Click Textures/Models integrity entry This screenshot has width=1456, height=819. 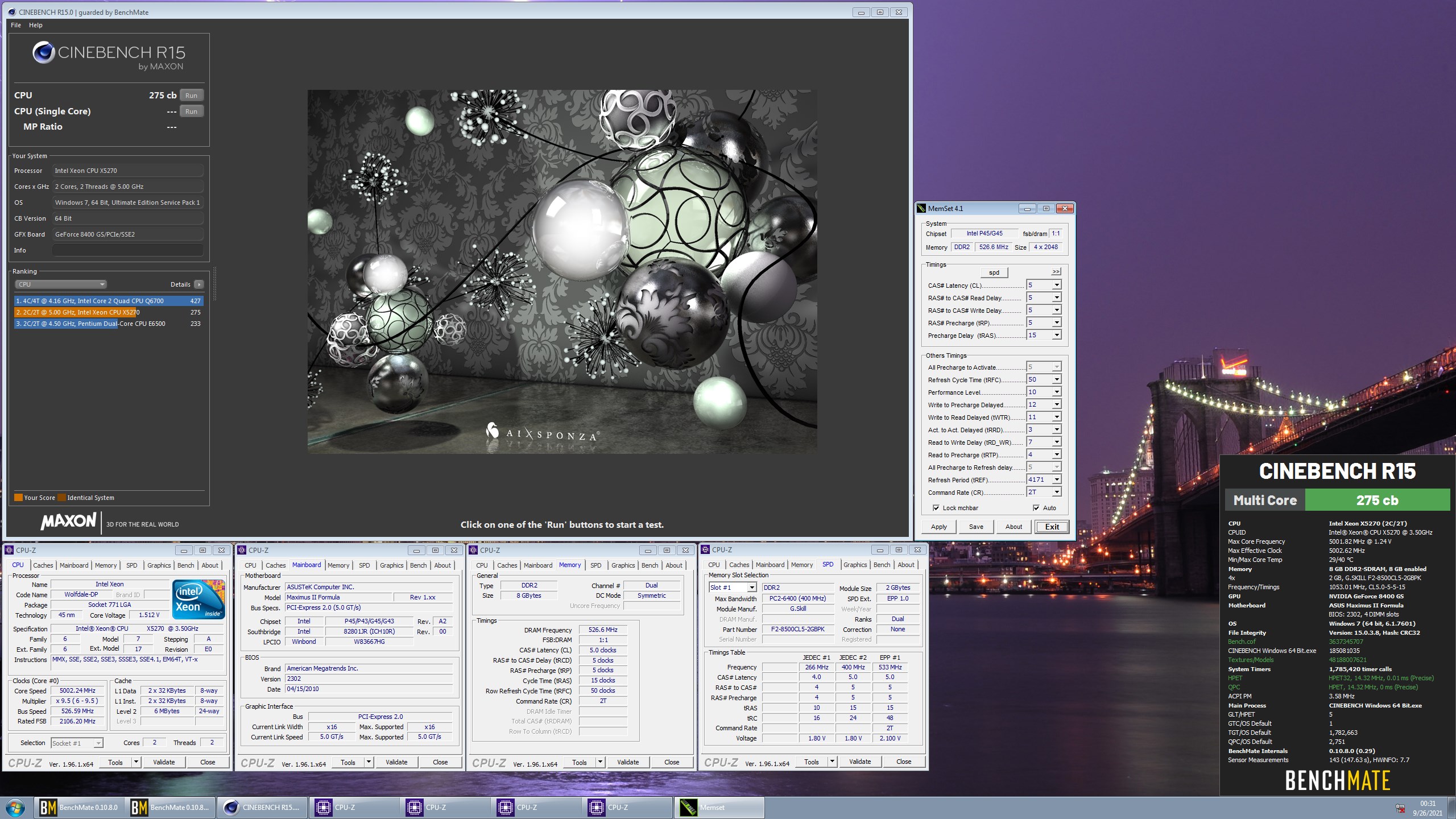pos(1251,660)
